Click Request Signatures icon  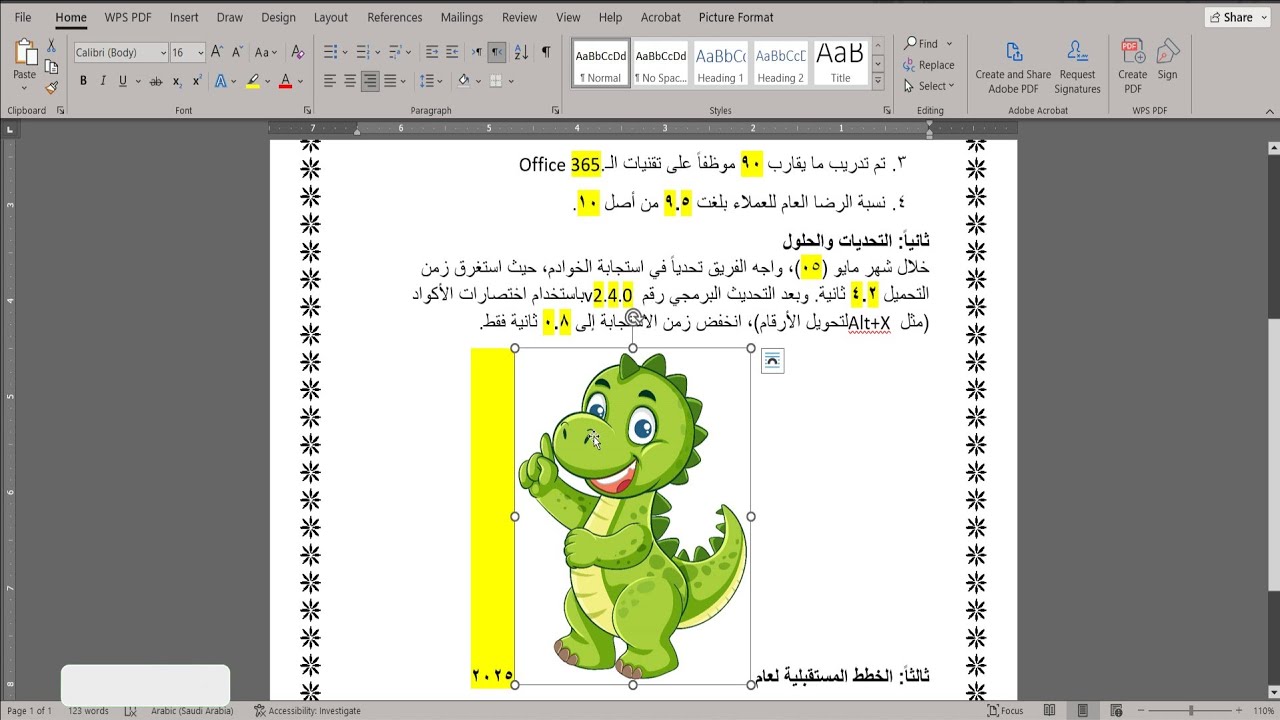pos(1077,68)
